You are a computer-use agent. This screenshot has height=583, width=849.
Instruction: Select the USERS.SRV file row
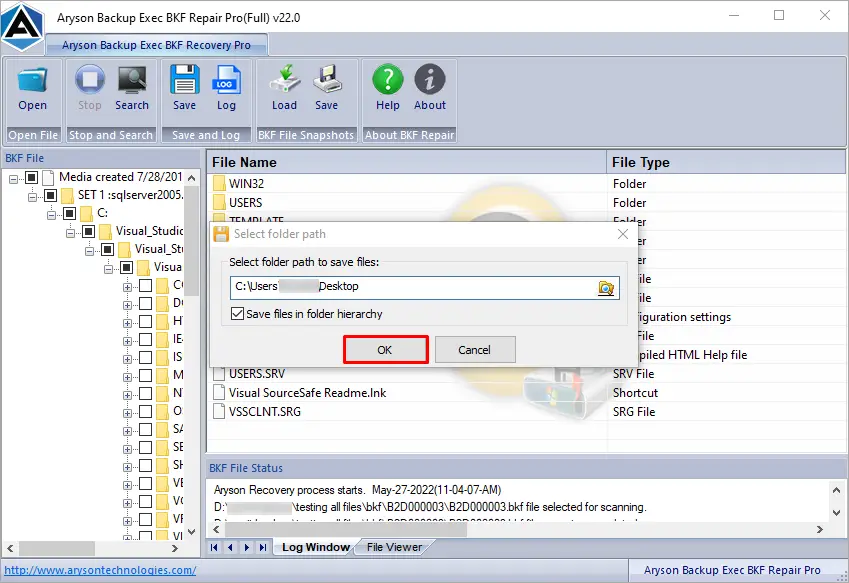tap(525, 374)
